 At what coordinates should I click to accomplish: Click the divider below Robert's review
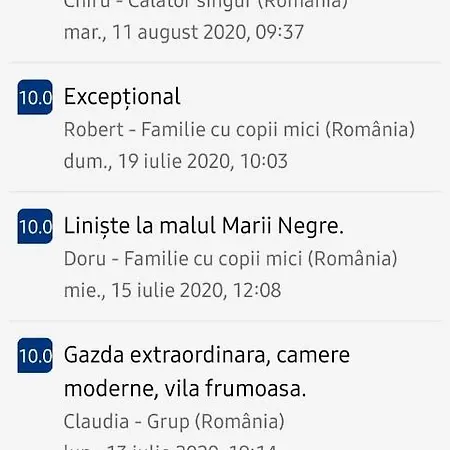225,191
